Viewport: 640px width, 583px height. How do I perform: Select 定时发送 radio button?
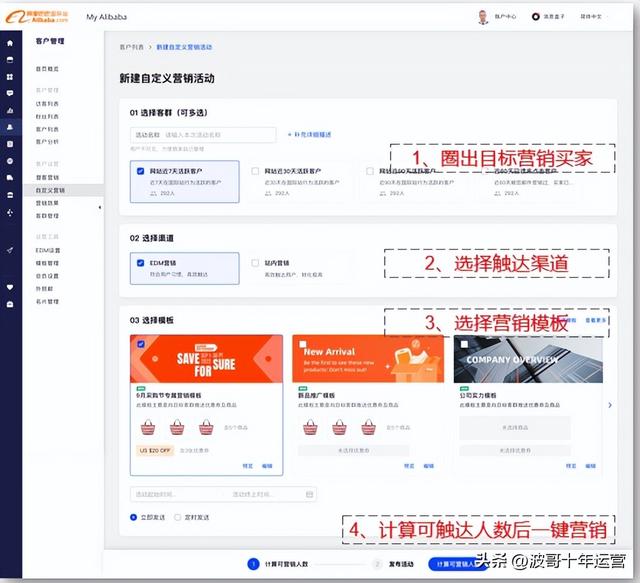pyautogui.click(x=178, y=517)
